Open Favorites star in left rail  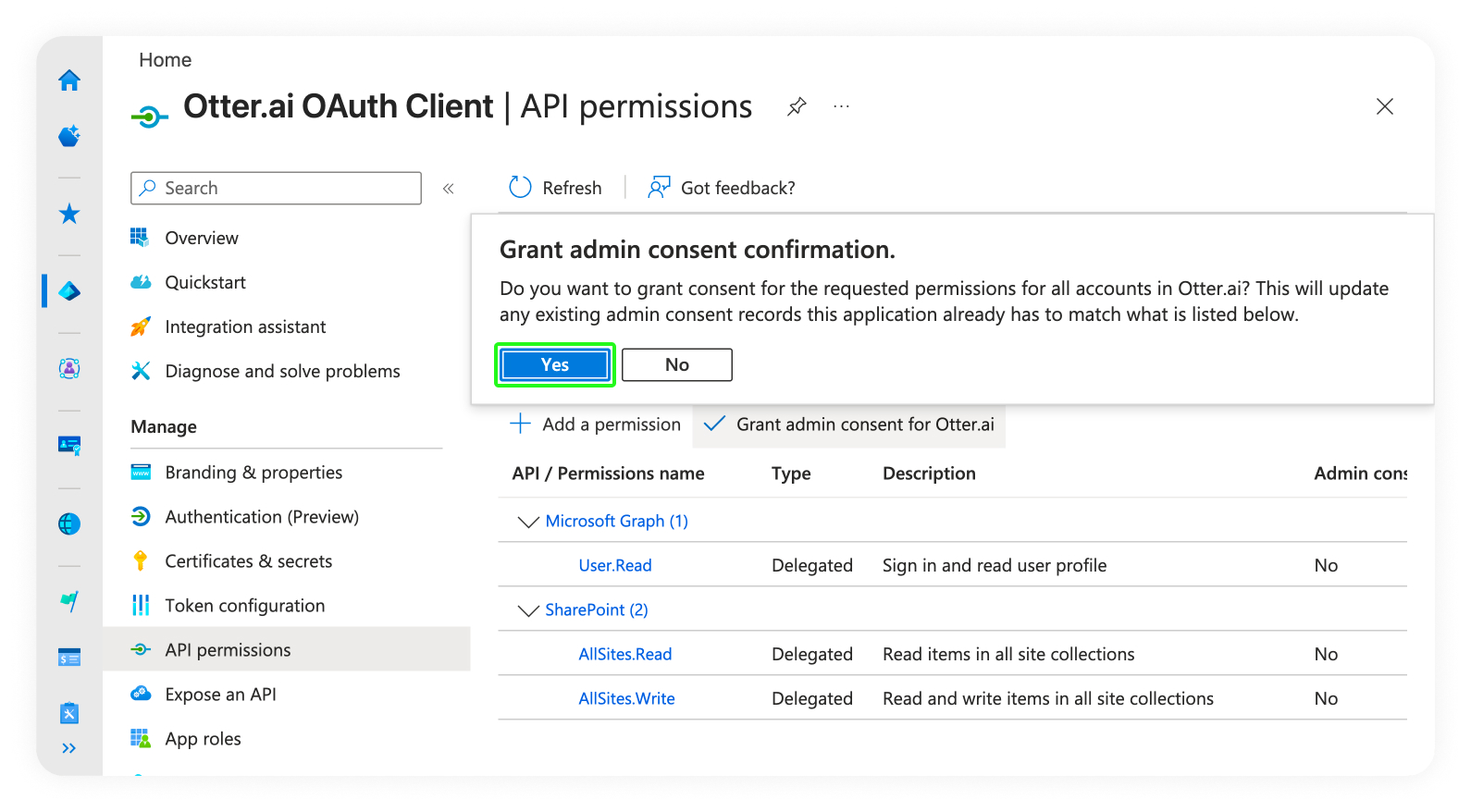[69, 215]
